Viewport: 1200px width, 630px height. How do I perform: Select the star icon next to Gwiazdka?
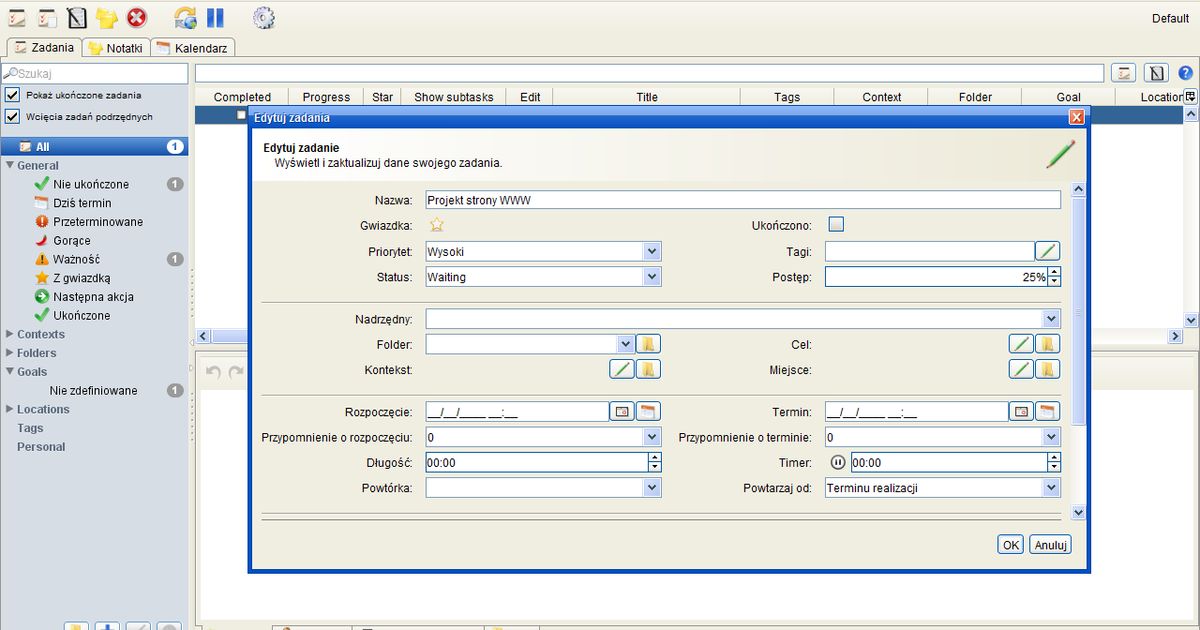[437, 225]
